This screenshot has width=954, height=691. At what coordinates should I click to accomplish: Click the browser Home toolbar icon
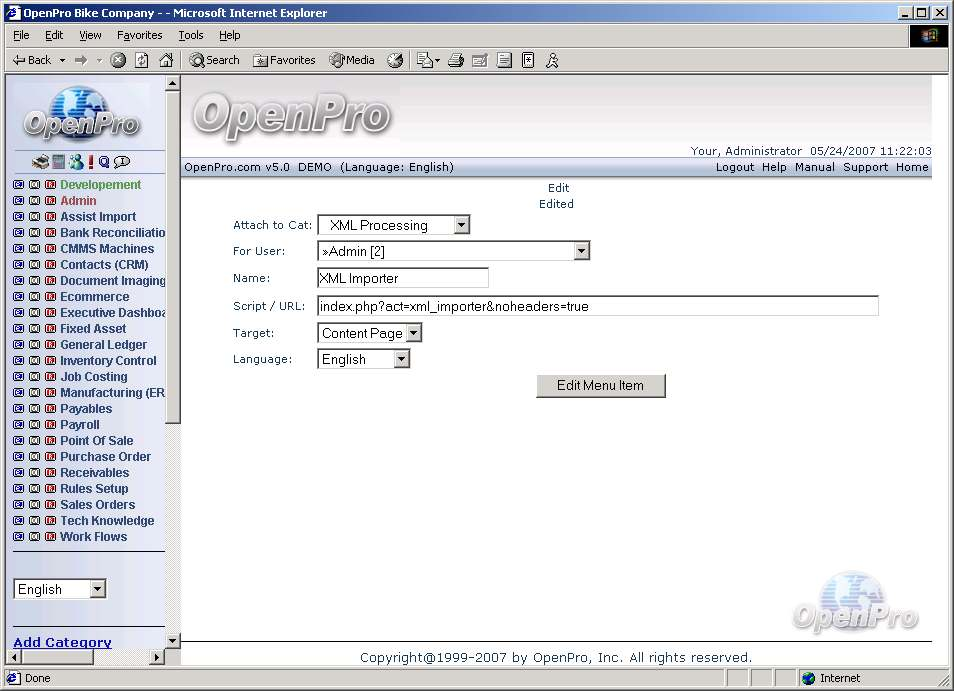(x=166, y=60)
